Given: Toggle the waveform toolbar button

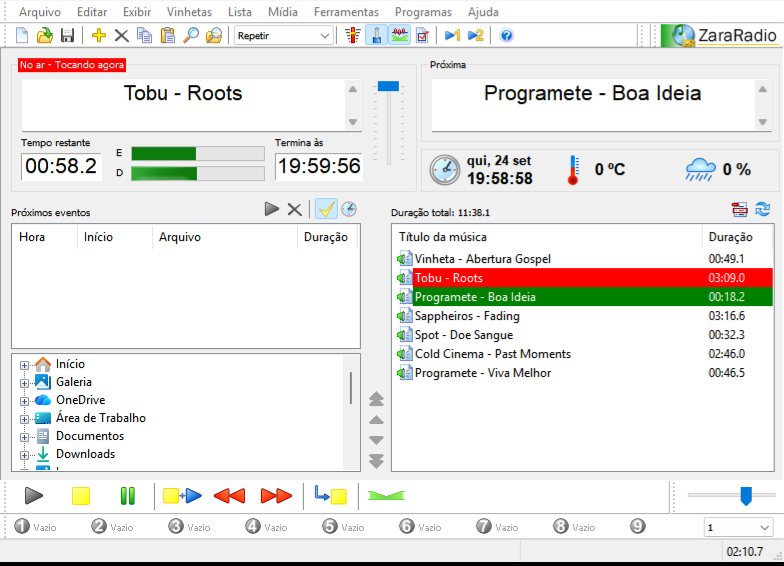Looking at the screenshot, I should click(399, 36).
